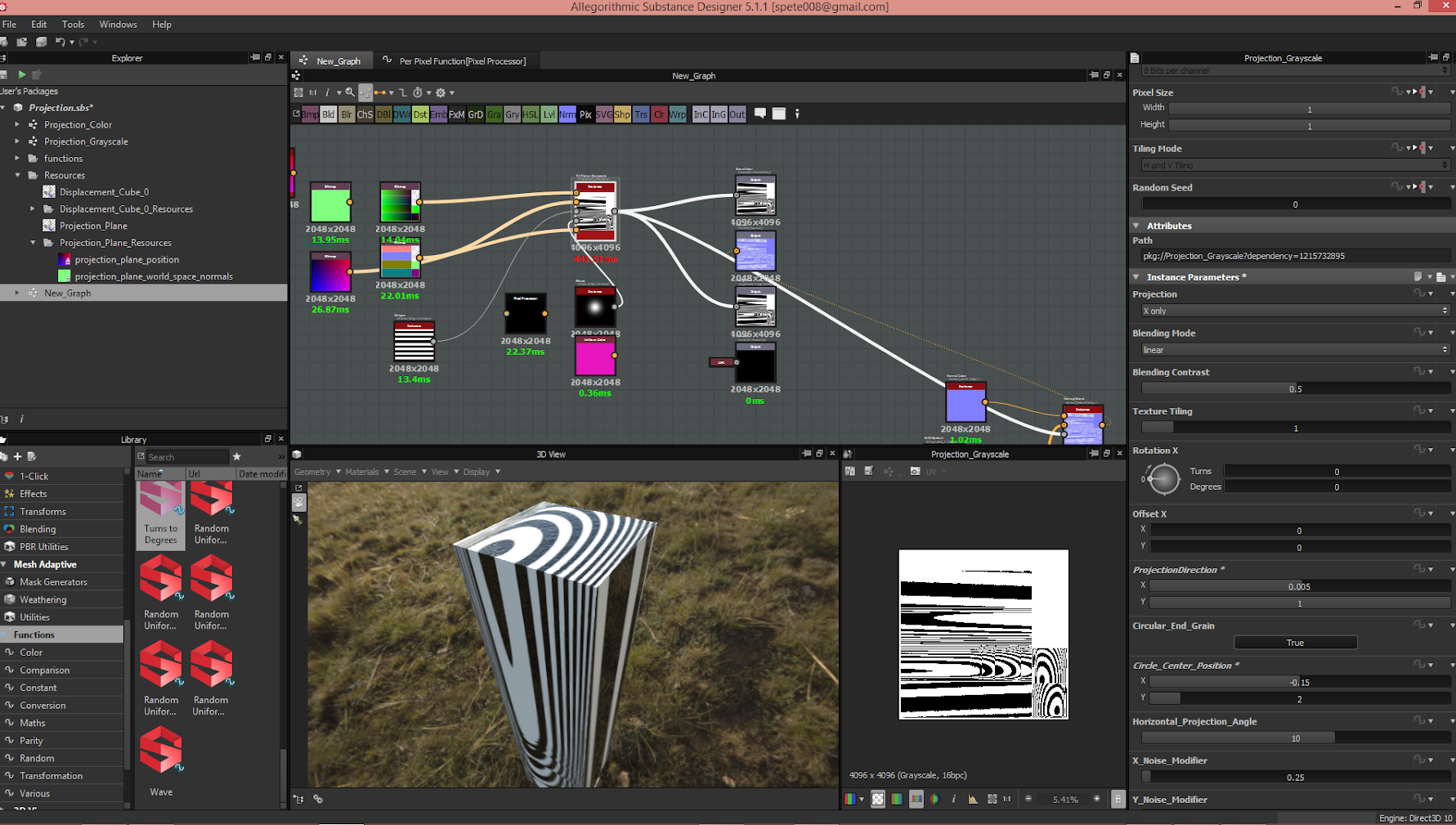The image size is (1456, 825).
Task: Switch to the New_Graph tab
Action: 331,61
